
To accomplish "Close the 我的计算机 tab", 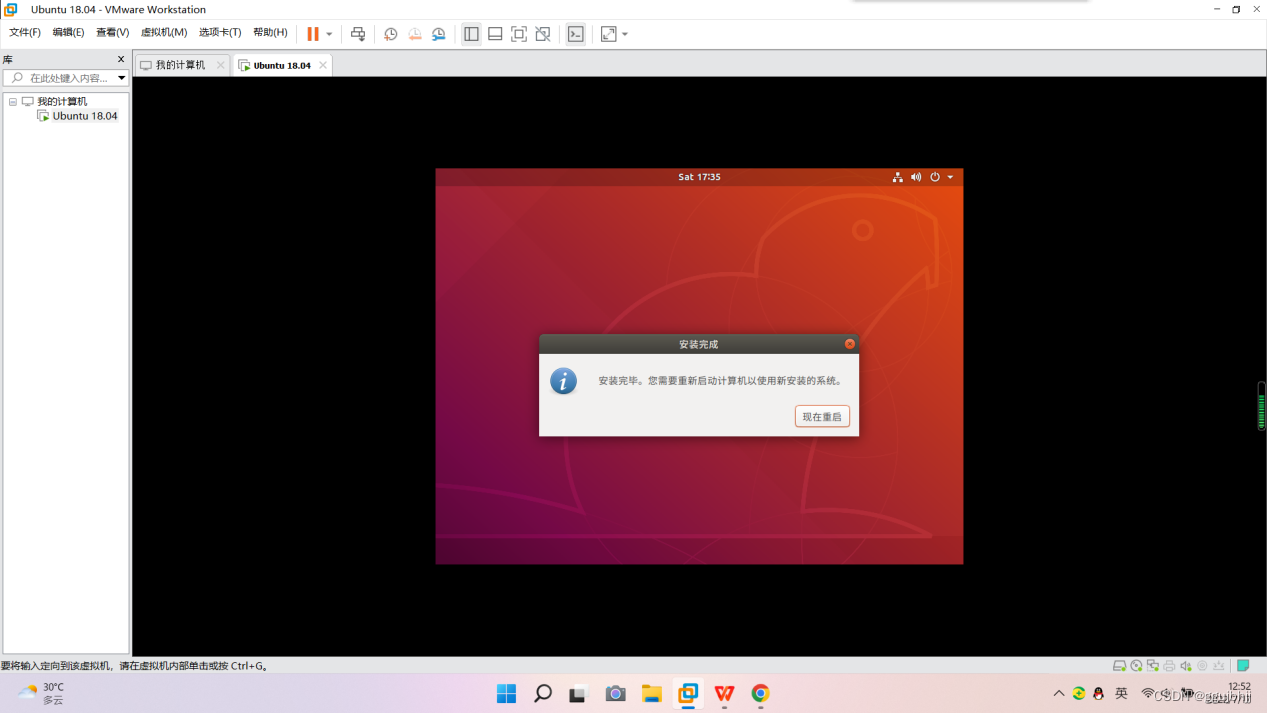I will 221,65.
